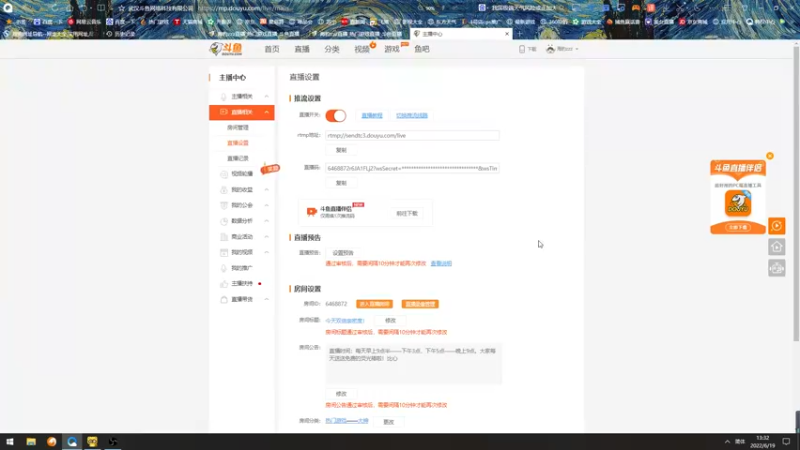Viewport: 800px width, 450px height.
Task: Expand the 我的公会 section chevron
Action: tap(266, 205)
